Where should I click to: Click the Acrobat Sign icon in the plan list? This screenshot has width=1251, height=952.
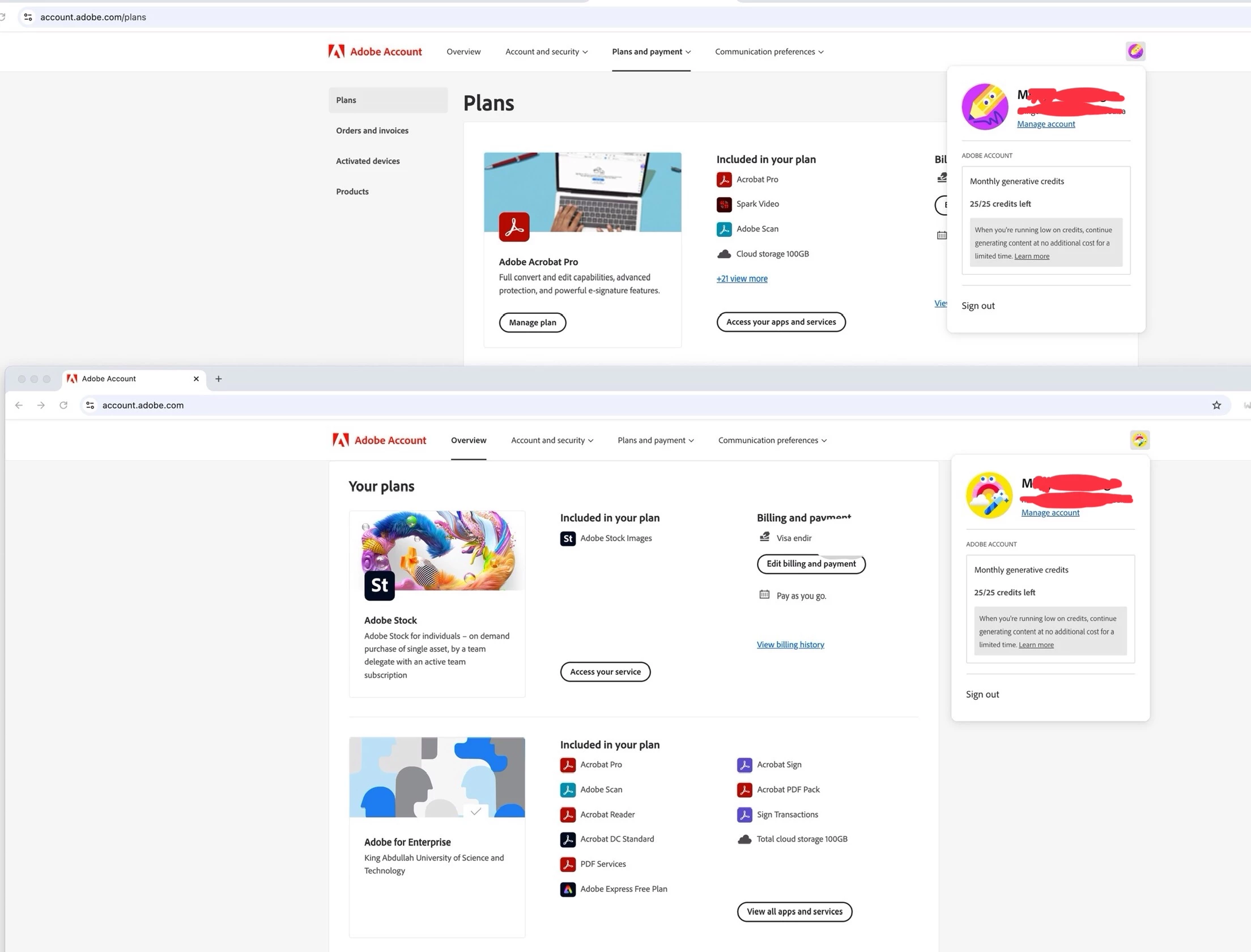[744, 765]
